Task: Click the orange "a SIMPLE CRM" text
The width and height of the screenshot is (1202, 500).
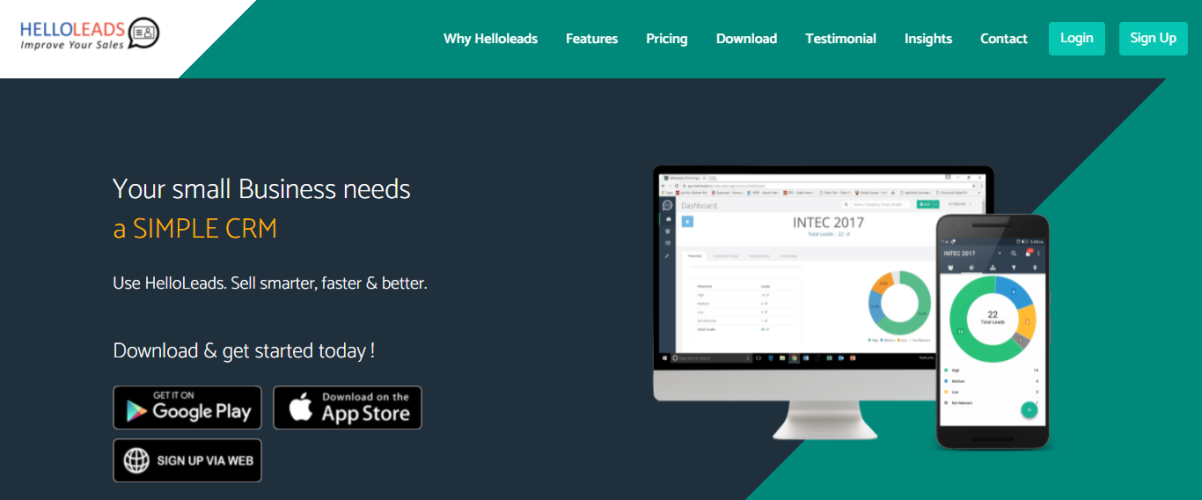Action: click(195, 229)
